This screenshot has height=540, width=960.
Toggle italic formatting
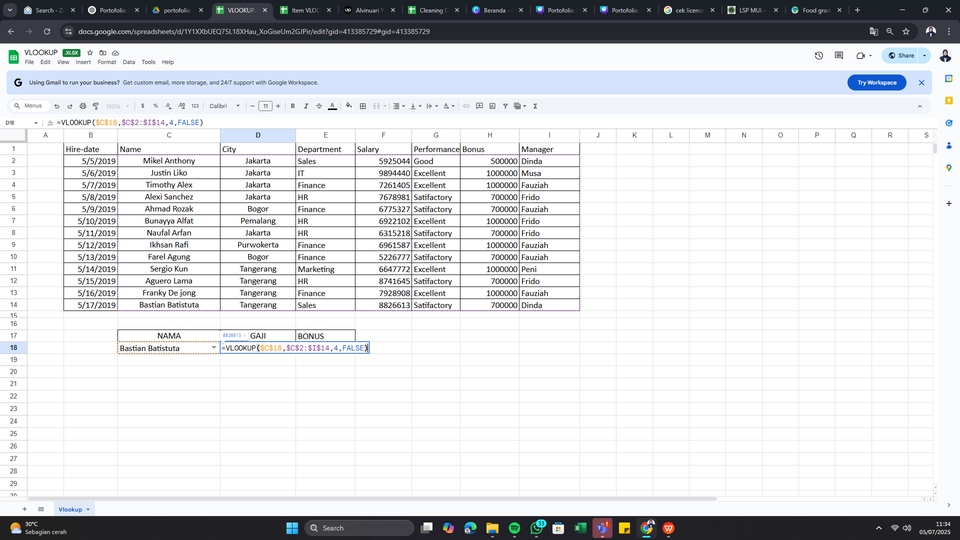(x=306, y=106)
